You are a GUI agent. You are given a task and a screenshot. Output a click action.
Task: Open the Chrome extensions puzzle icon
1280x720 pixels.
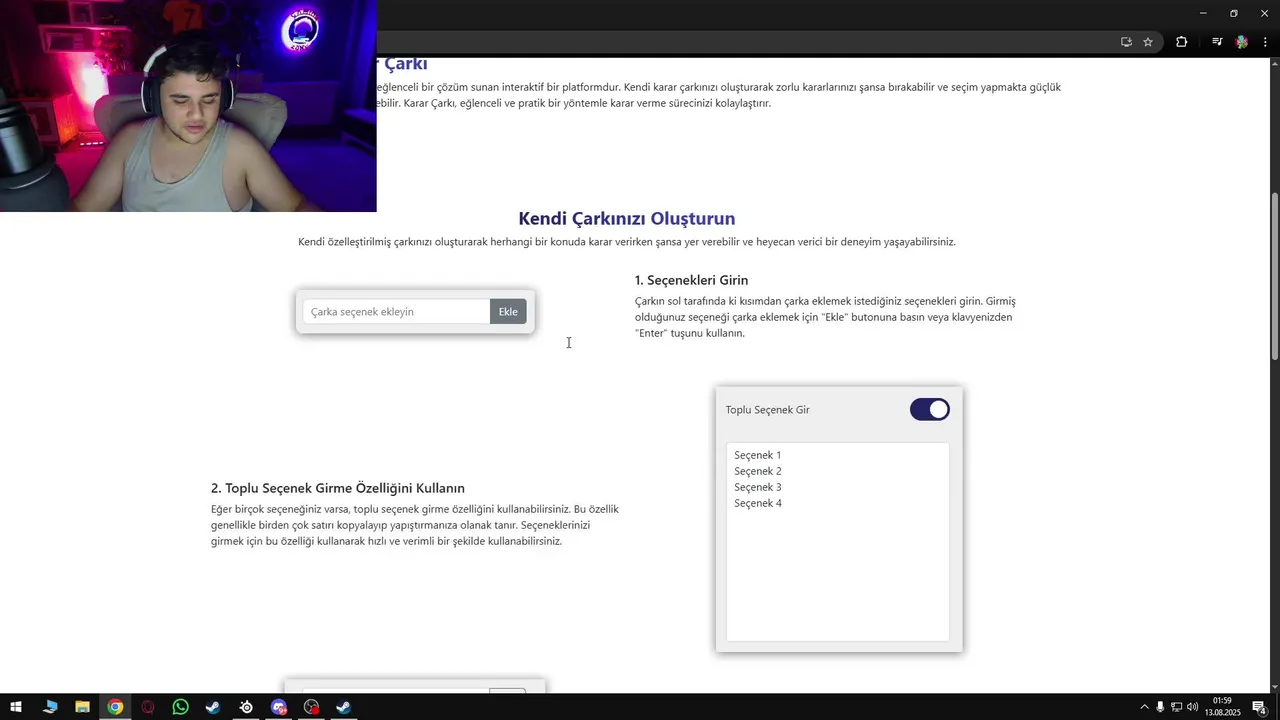point(1181,42)
